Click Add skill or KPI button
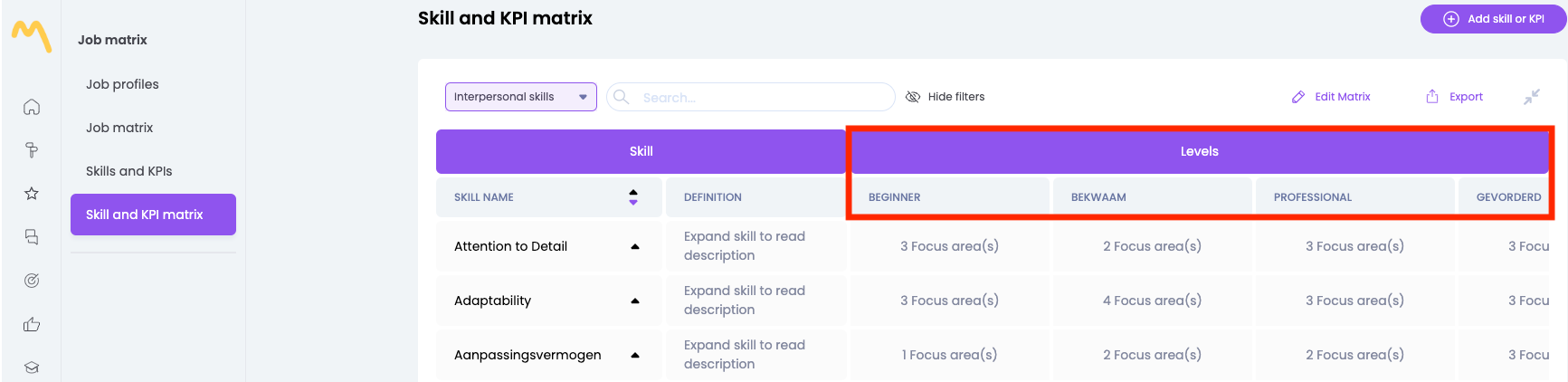Screen dimensions: 1568x382 pos(1493,19)
